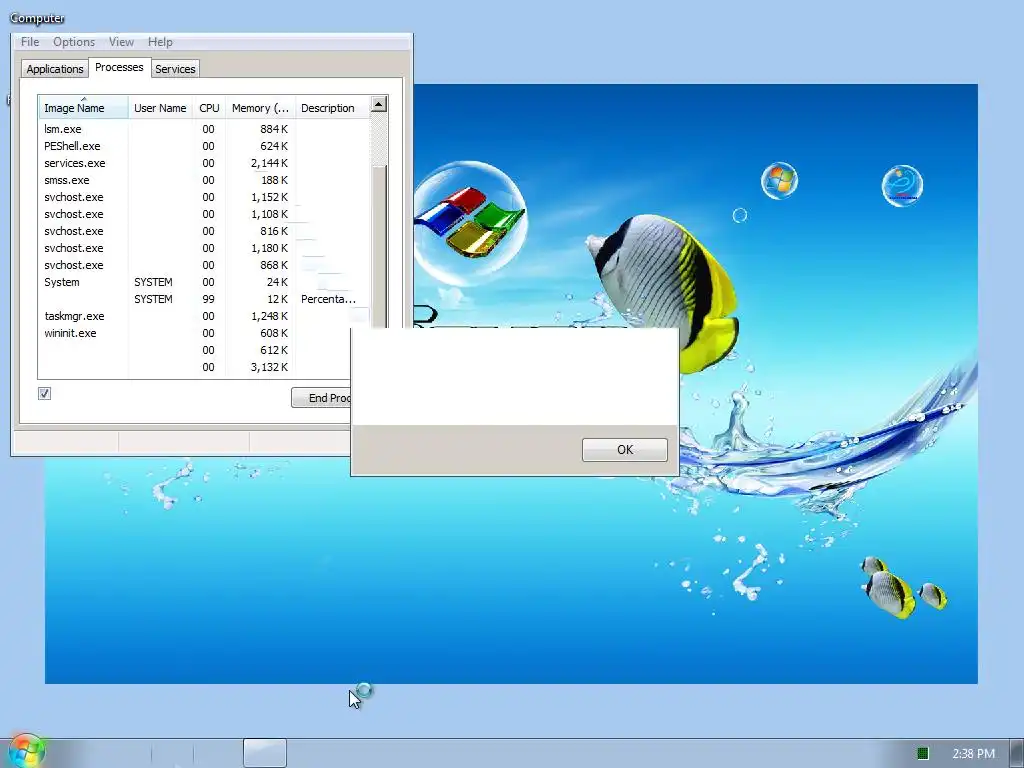Open the File menu in Task Manager
The image size is (1024, 768).
[30, 42]
